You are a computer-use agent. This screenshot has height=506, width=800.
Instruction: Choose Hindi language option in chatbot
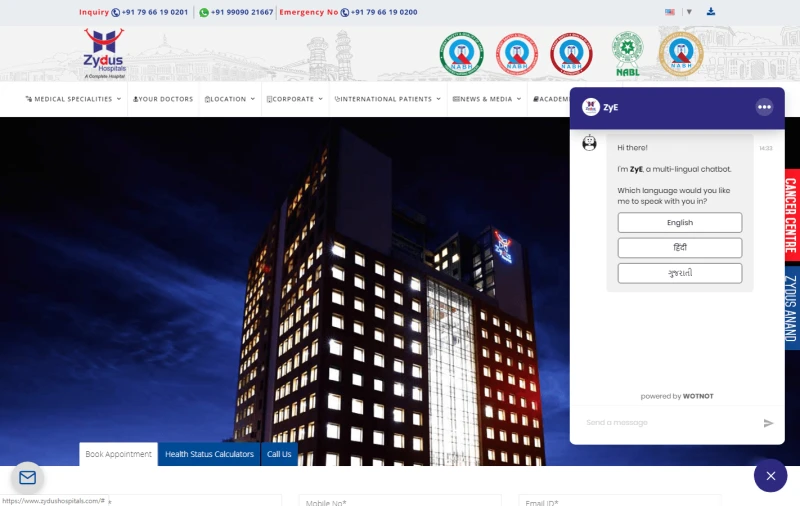pyautogui.click(x=680, y=248)
